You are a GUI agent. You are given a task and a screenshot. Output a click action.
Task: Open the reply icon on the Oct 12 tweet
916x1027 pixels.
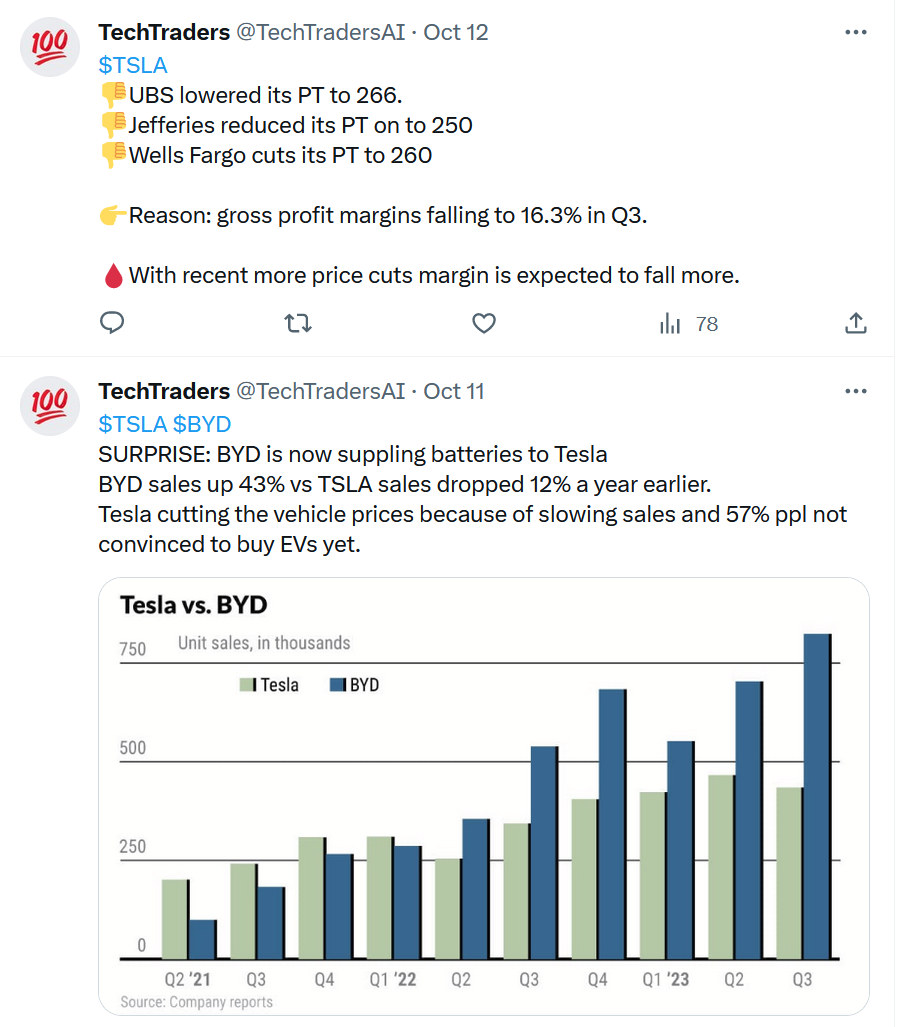(x=112, y=323)
